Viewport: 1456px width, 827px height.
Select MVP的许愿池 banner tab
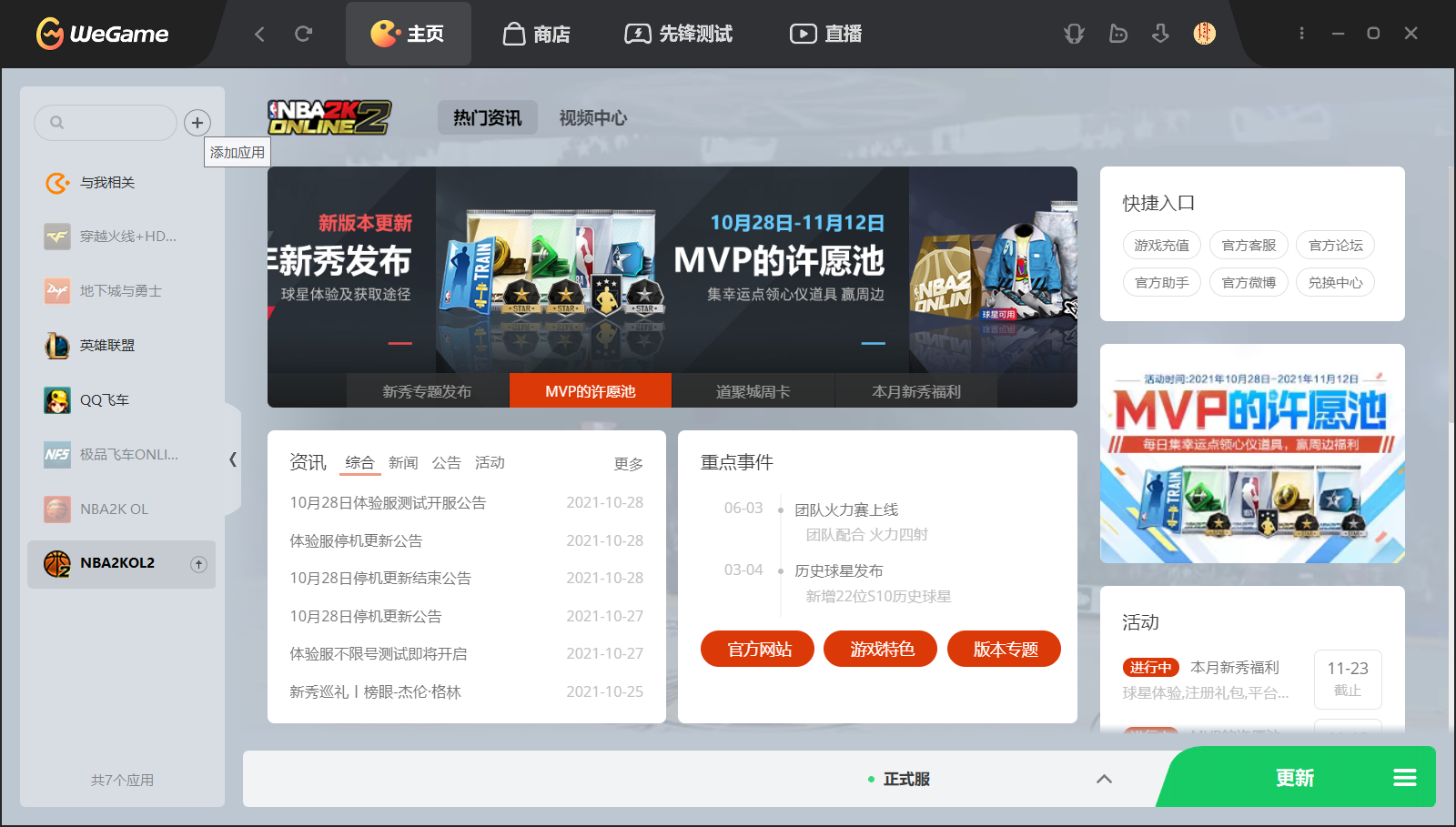(591, 391)
